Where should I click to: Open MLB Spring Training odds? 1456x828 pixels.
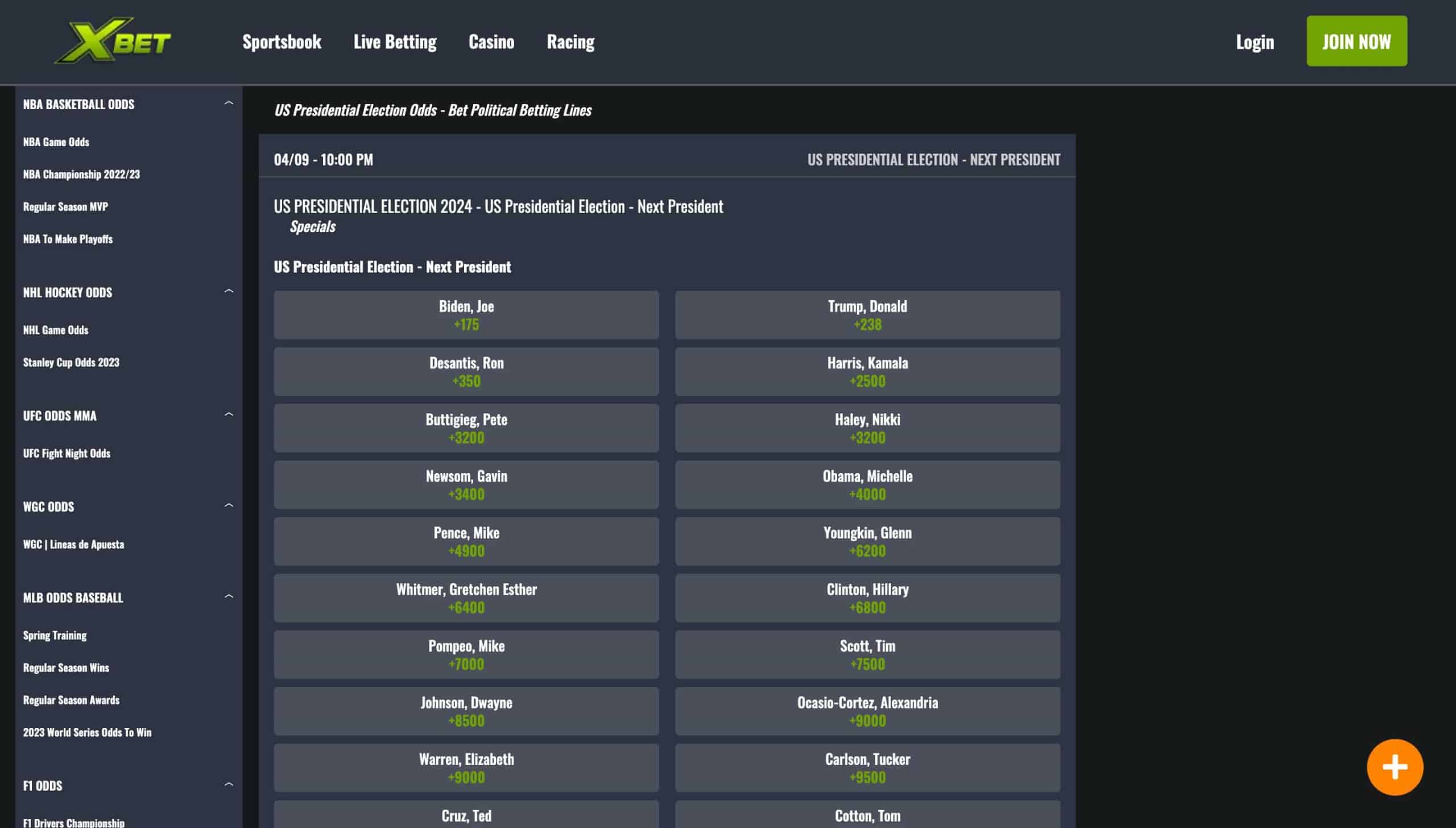[55, 636]
